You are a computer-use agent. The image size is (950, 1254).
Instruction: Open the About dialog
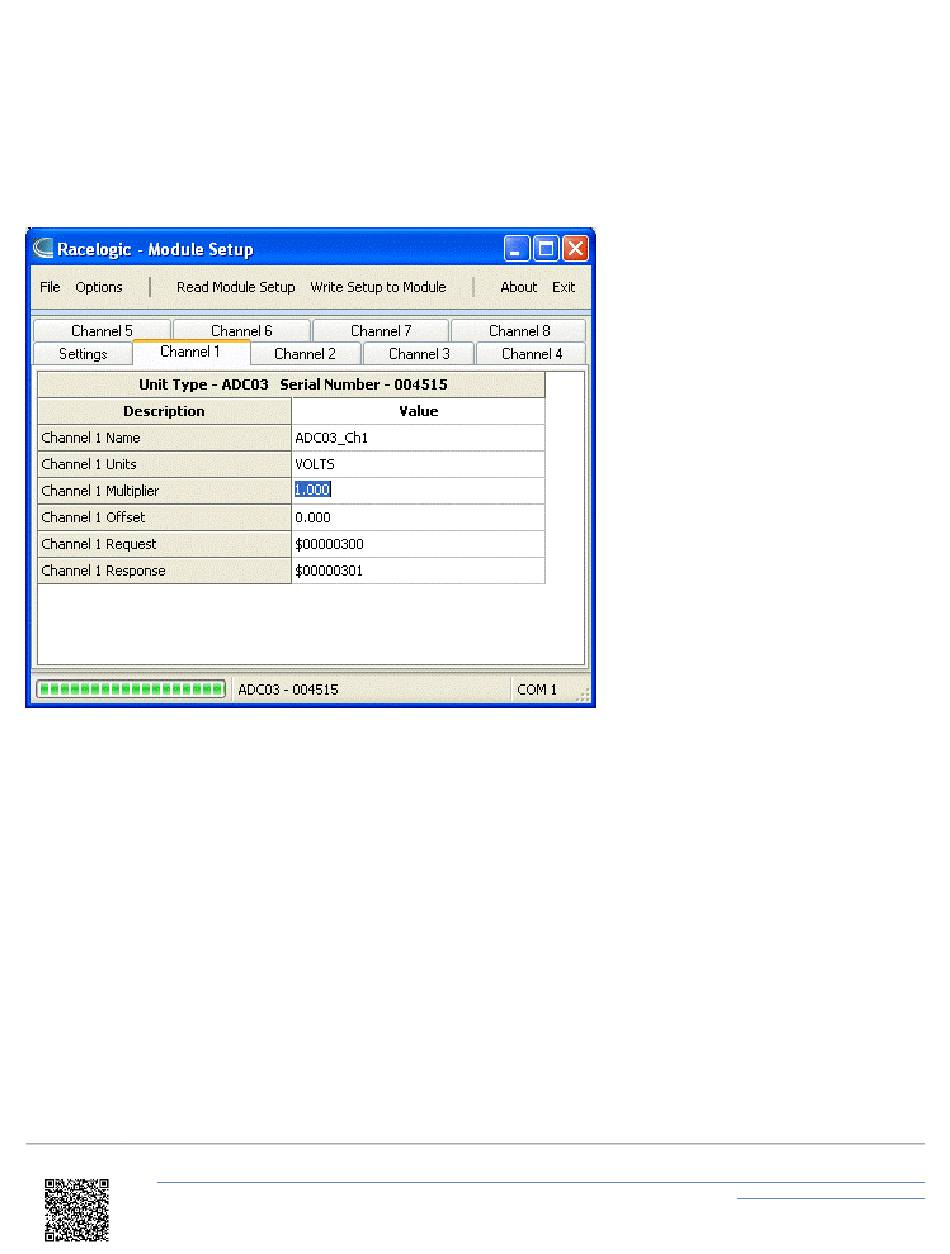pyautogui.click(x=519, y=287)
